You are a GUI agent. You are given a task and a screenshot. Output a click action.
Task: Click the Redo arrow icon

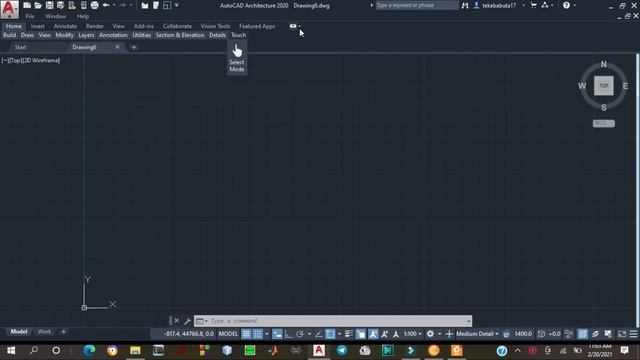[x=122, y=5]
